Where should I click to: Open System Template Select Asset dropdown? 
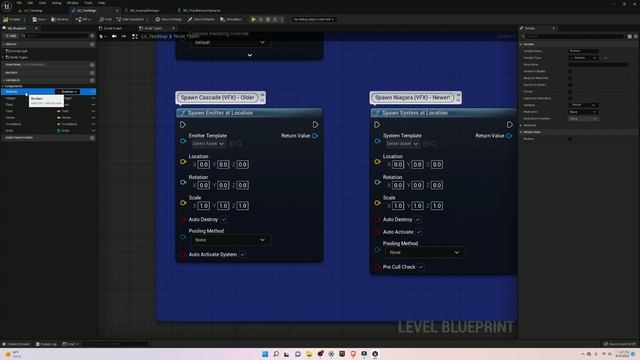point(402,144)
